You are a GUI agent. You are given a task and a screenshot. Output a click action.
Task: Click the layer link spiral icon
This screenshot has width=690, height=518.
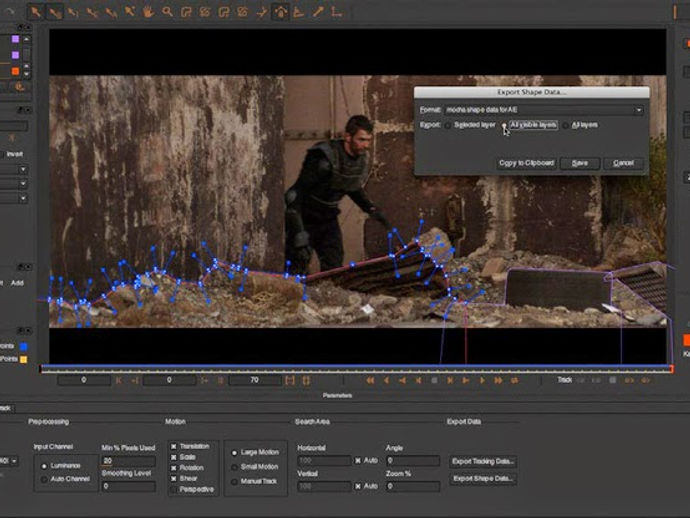coord(19,87)
